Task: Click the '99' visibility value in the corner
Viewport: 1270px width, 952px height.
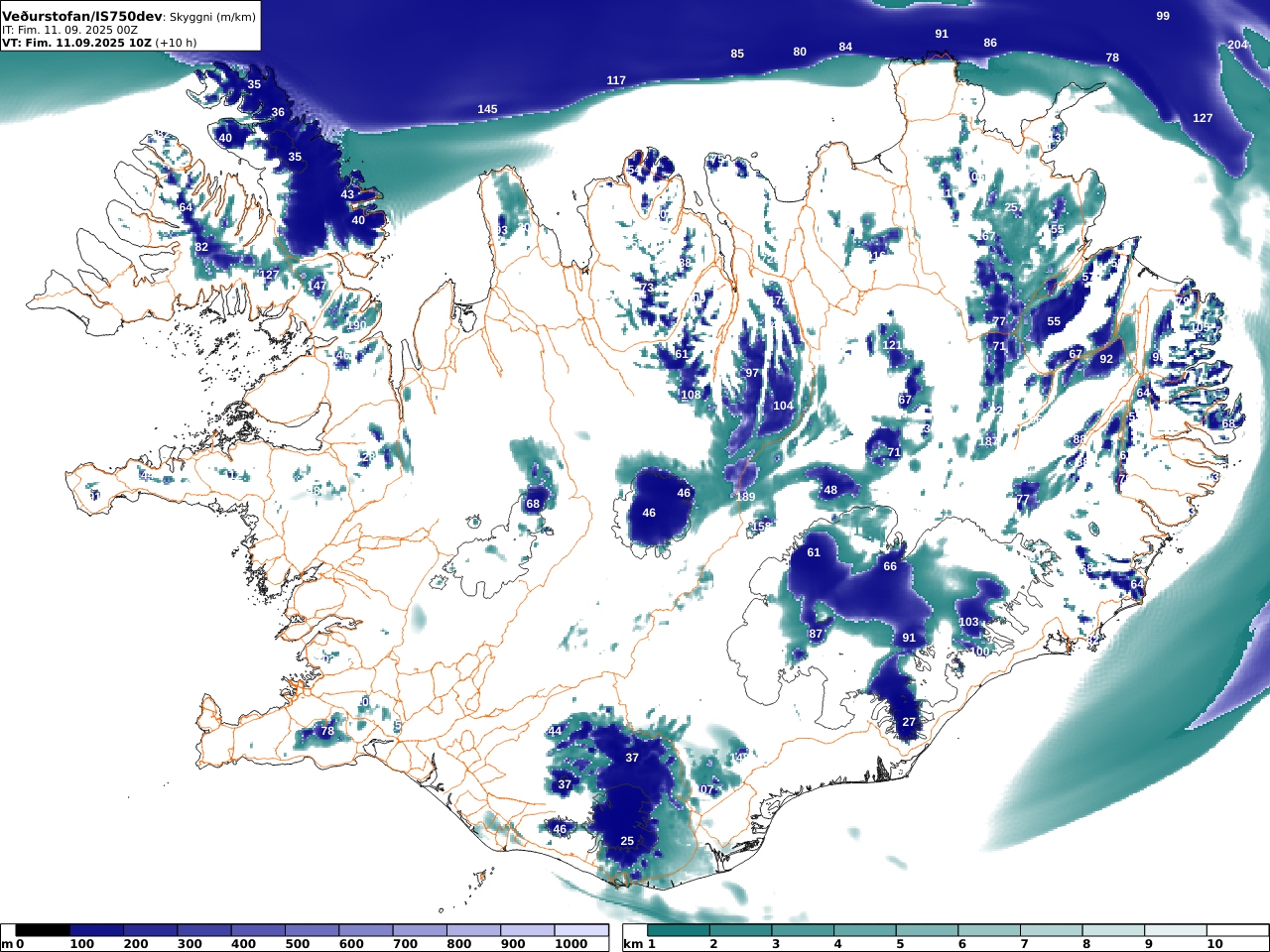Action: click(x=1163, y=16)
